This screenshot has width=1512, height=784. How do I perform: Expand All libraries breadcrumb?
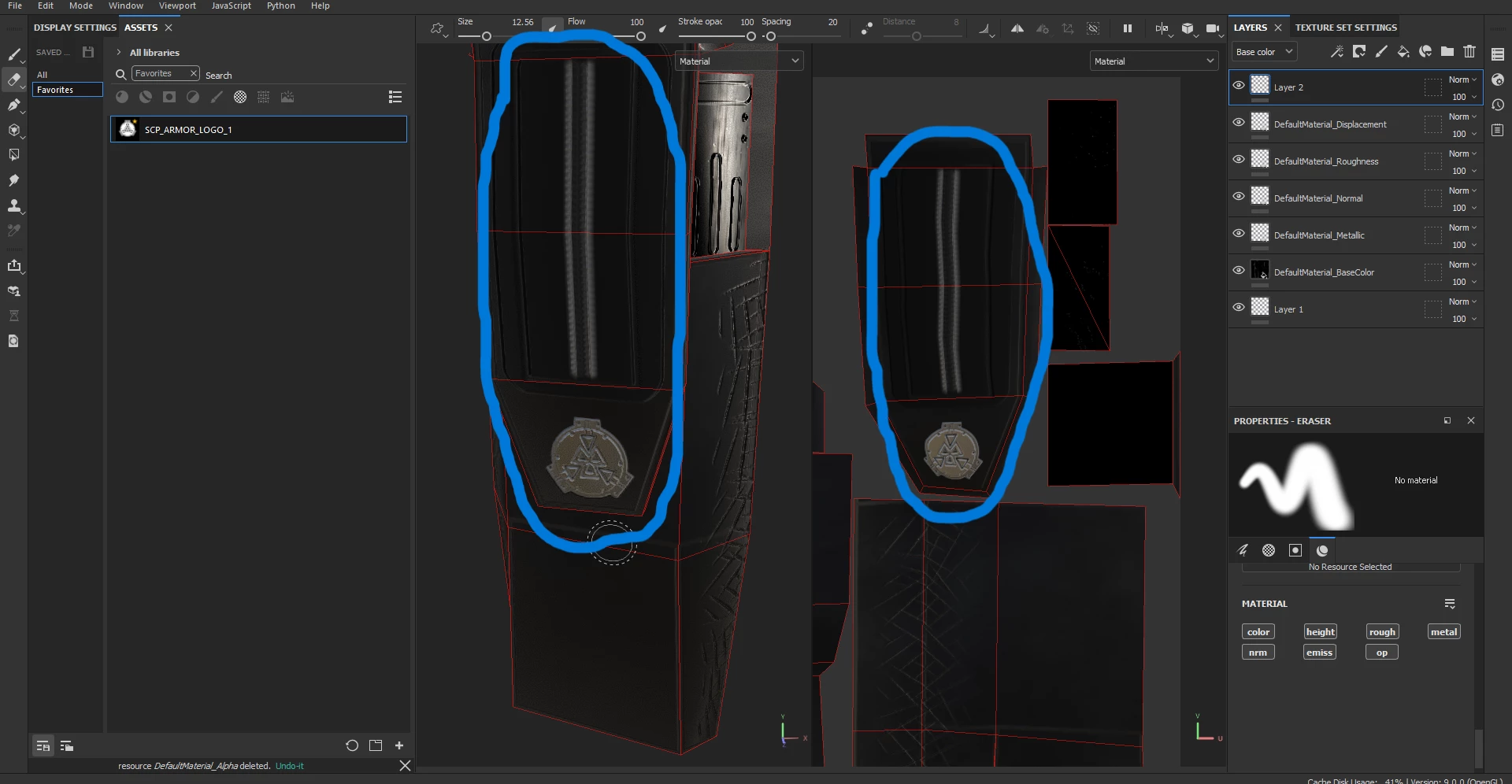tap(119, 53)
